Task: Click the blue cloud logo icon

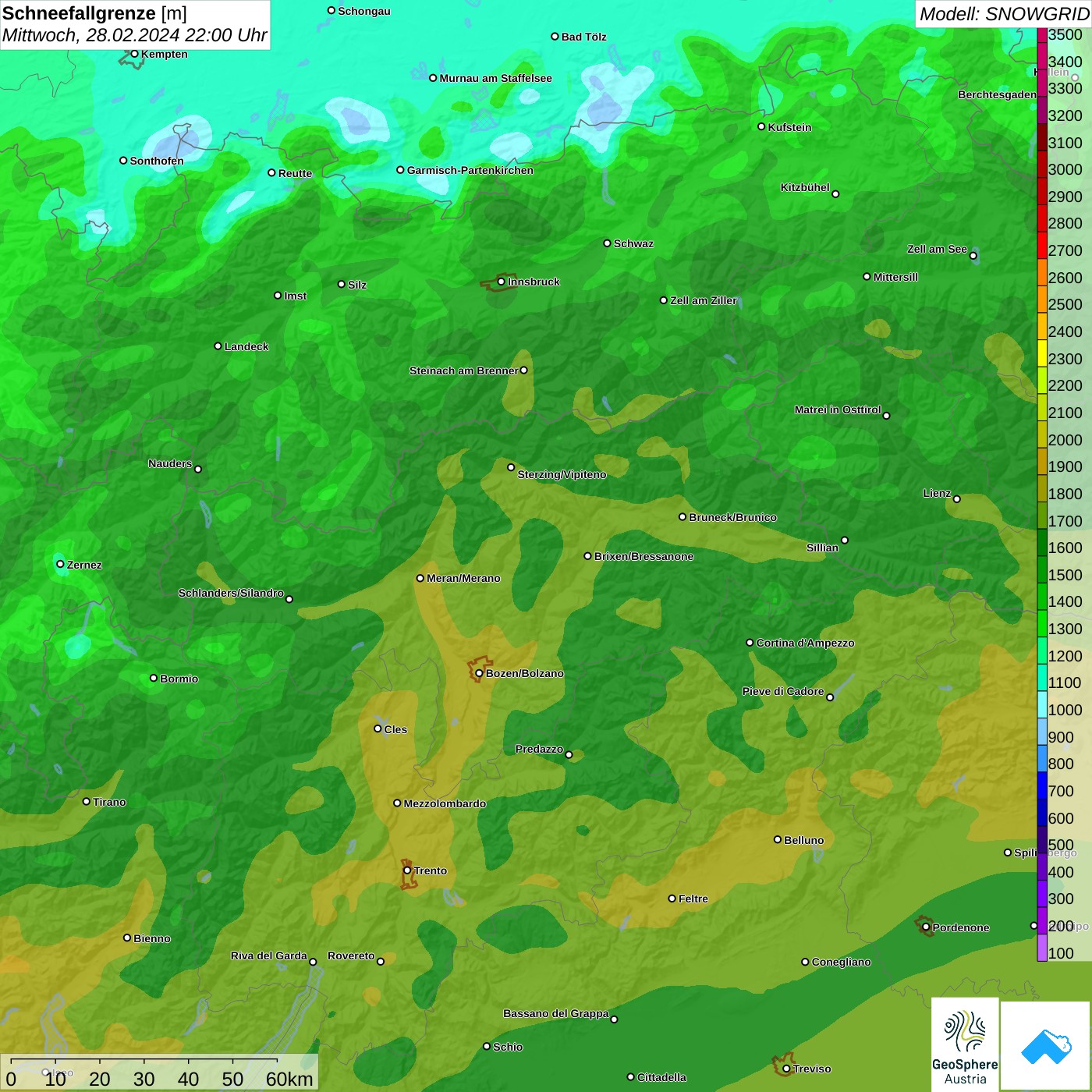Action: (1046, 1047)
